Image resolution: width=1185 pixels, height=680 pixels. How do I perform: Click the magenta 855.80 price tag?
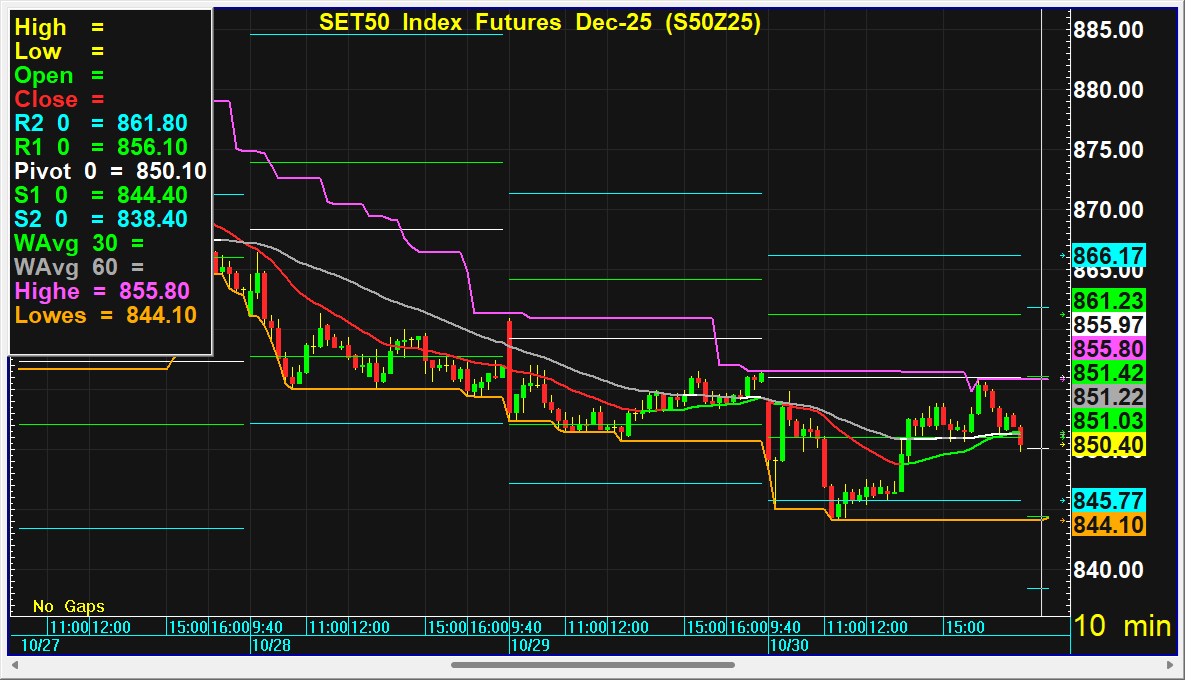point(1108,349)
